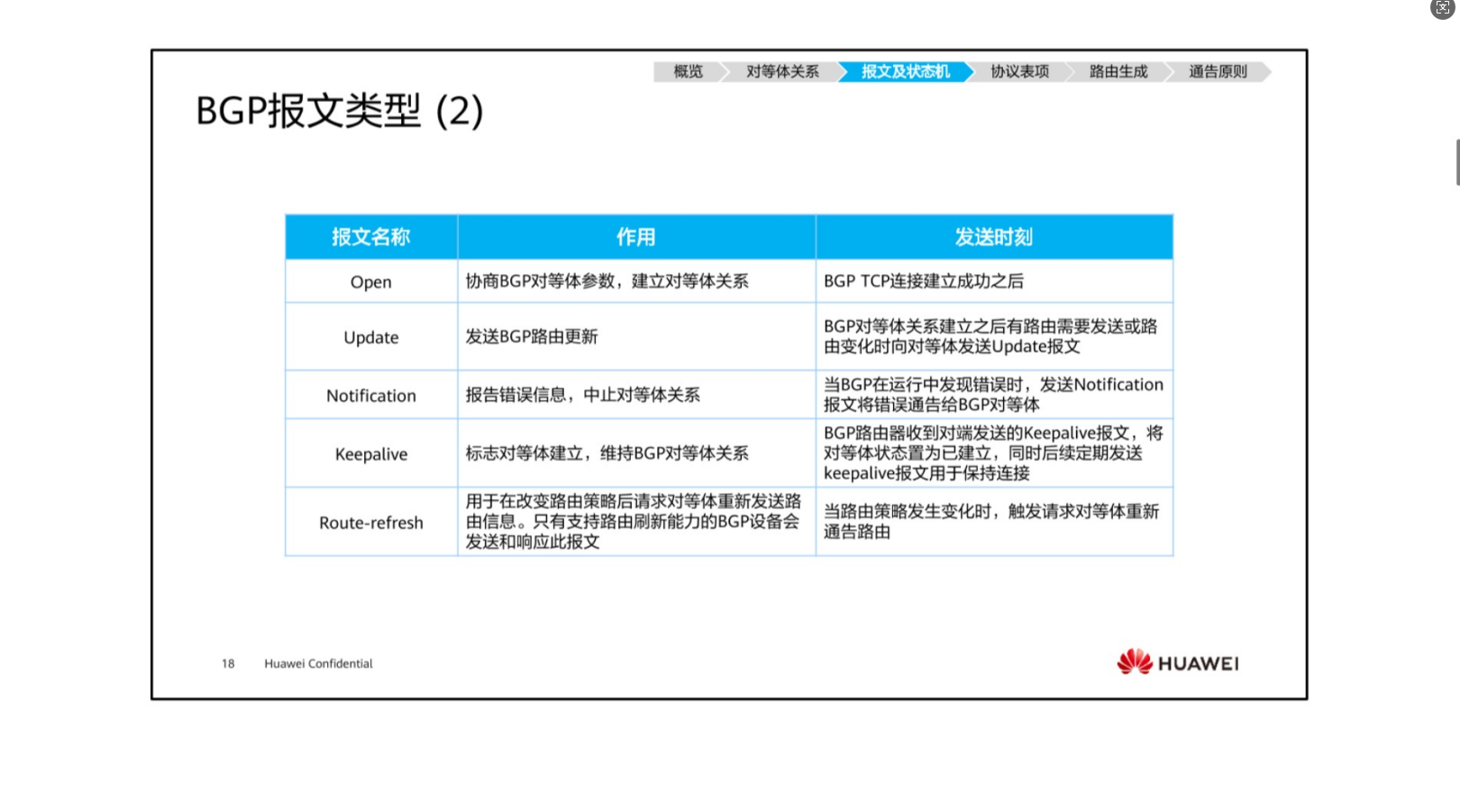Click the Route-refresh purpose description cell
Image resolution: width=1460 pixels, height=812 pixels.
[x=636, y=522]
